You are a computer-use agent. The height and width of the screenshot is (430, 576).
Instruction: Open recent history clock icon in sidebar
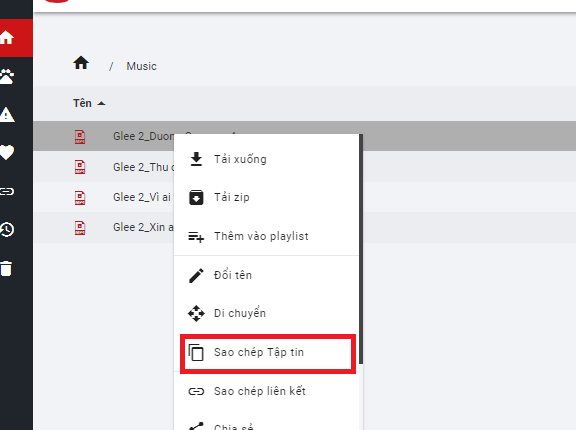point(7,230)
